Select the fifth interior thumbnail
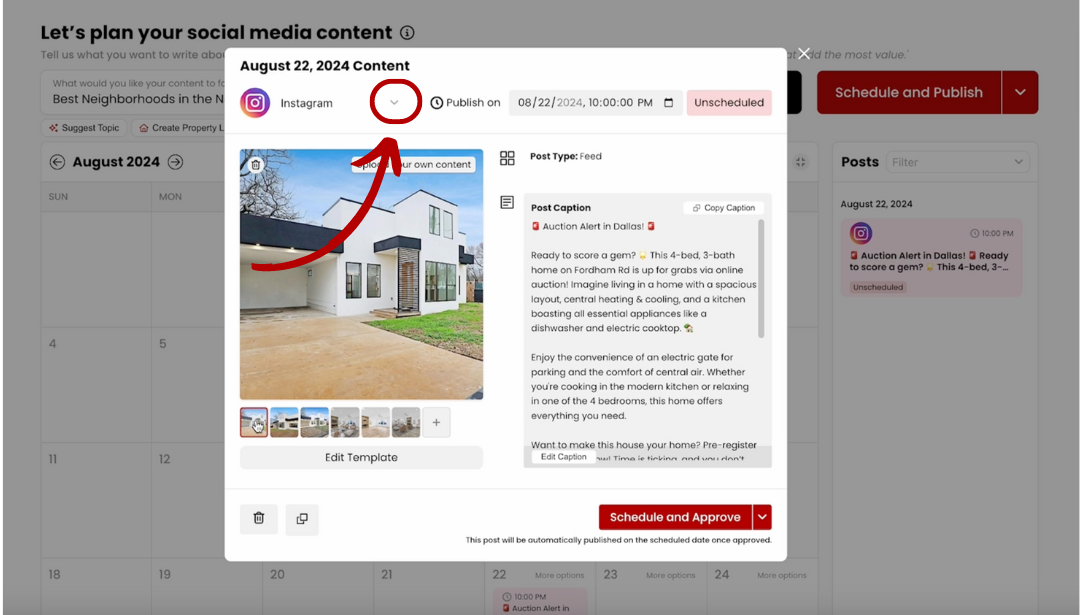This screenshot has height=615, width=1080. pyautogui.click(x=375, y=422)
